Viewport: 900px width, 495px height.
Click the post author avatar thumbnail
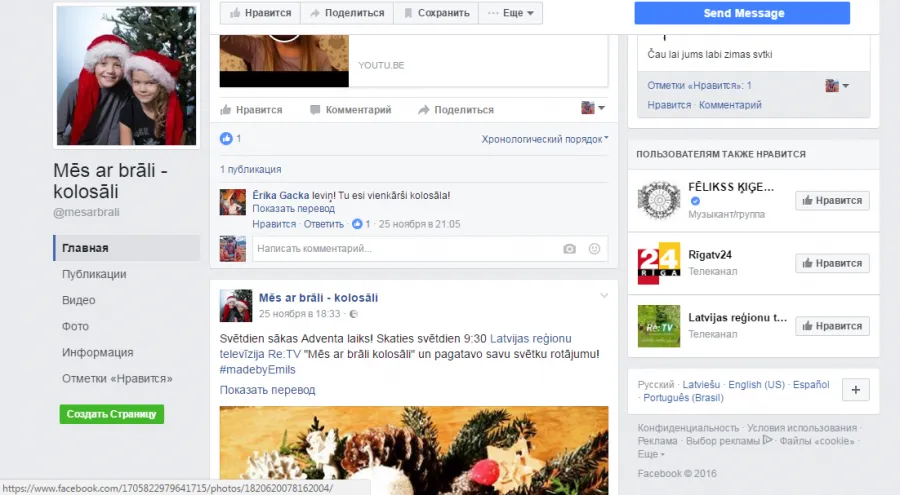pos(236,305)
